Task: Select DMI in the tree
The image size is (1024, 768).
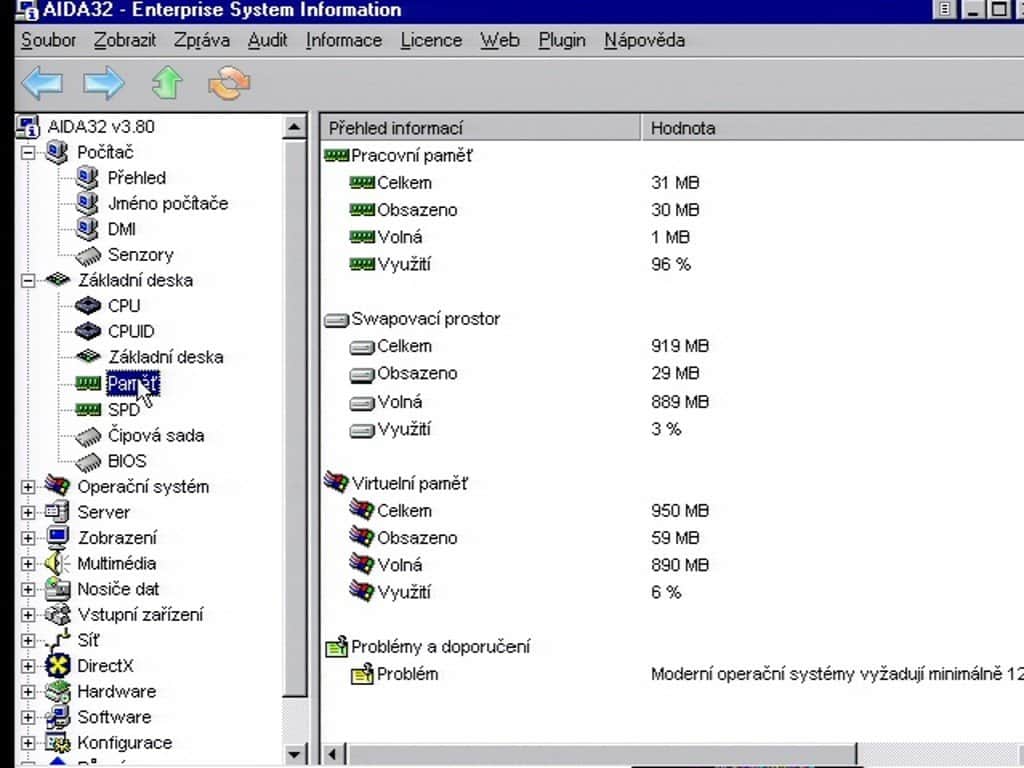Action: click(x=121, y=229)
